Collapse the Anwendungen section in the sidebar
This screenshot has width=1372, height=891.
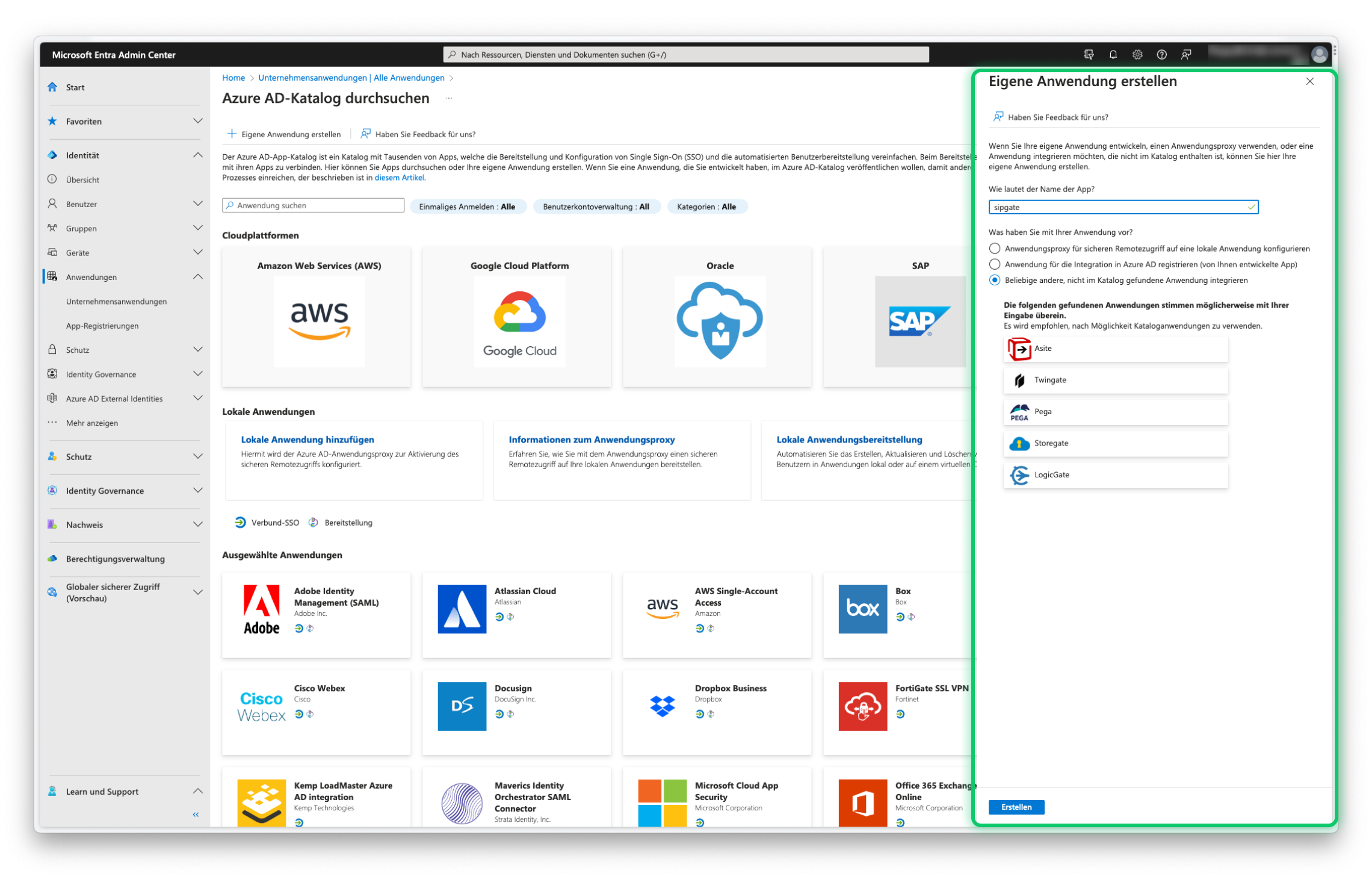tap(199, 276)
